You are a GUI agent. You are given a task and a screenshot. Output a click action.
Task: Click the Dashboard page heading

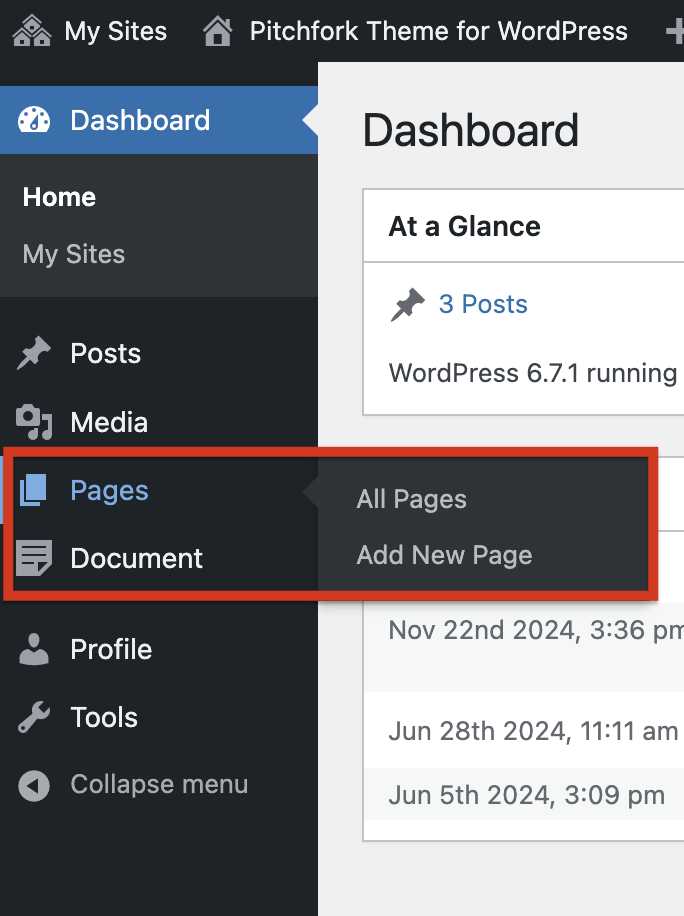click(471, 130)
